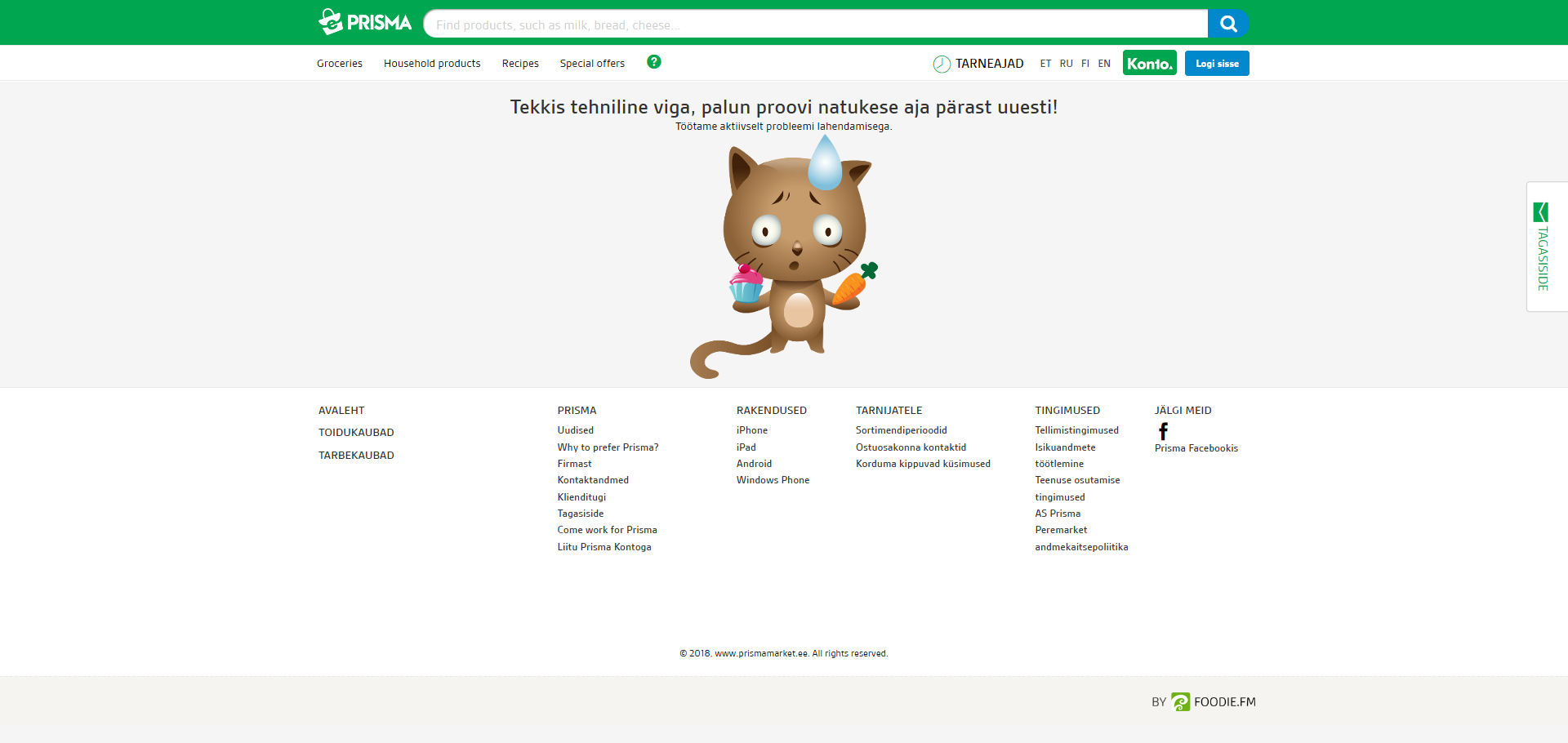Go to the Recipes section
Image resolution: width=1568 pixels, height=743 pixels.
coord(520,64)
